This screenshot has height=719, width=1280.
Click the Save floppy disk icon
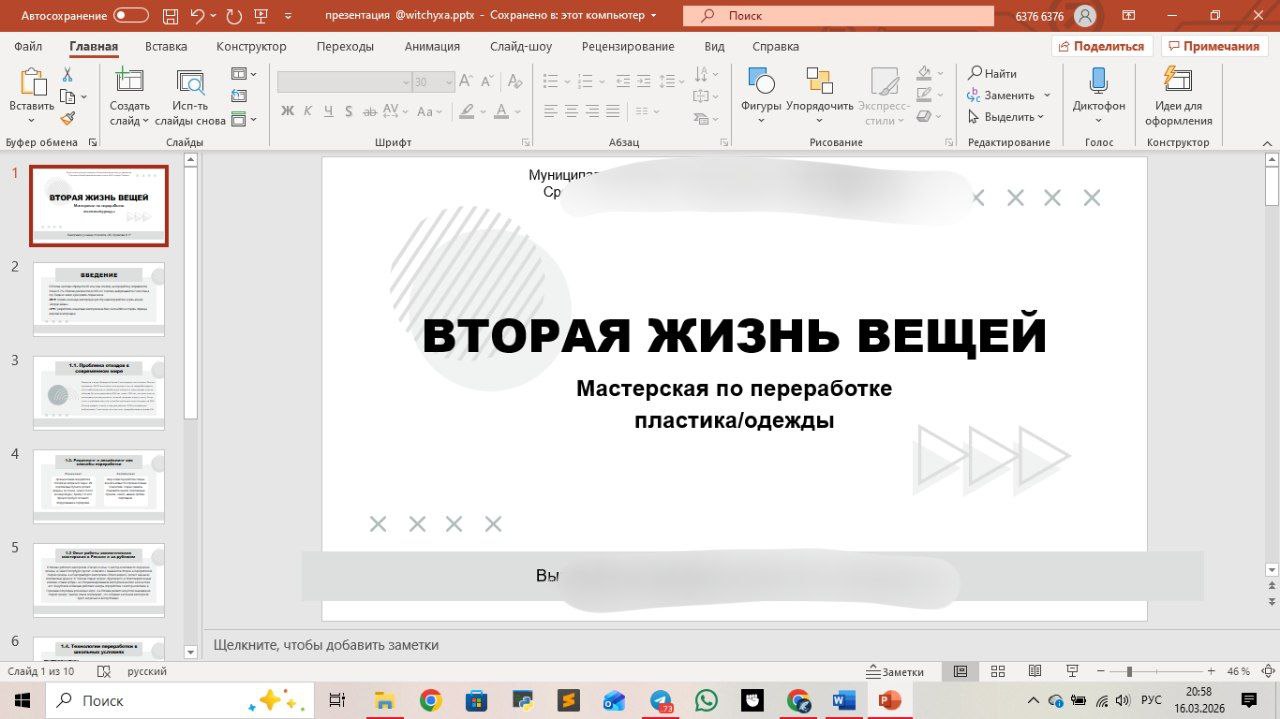click(168, 15)
